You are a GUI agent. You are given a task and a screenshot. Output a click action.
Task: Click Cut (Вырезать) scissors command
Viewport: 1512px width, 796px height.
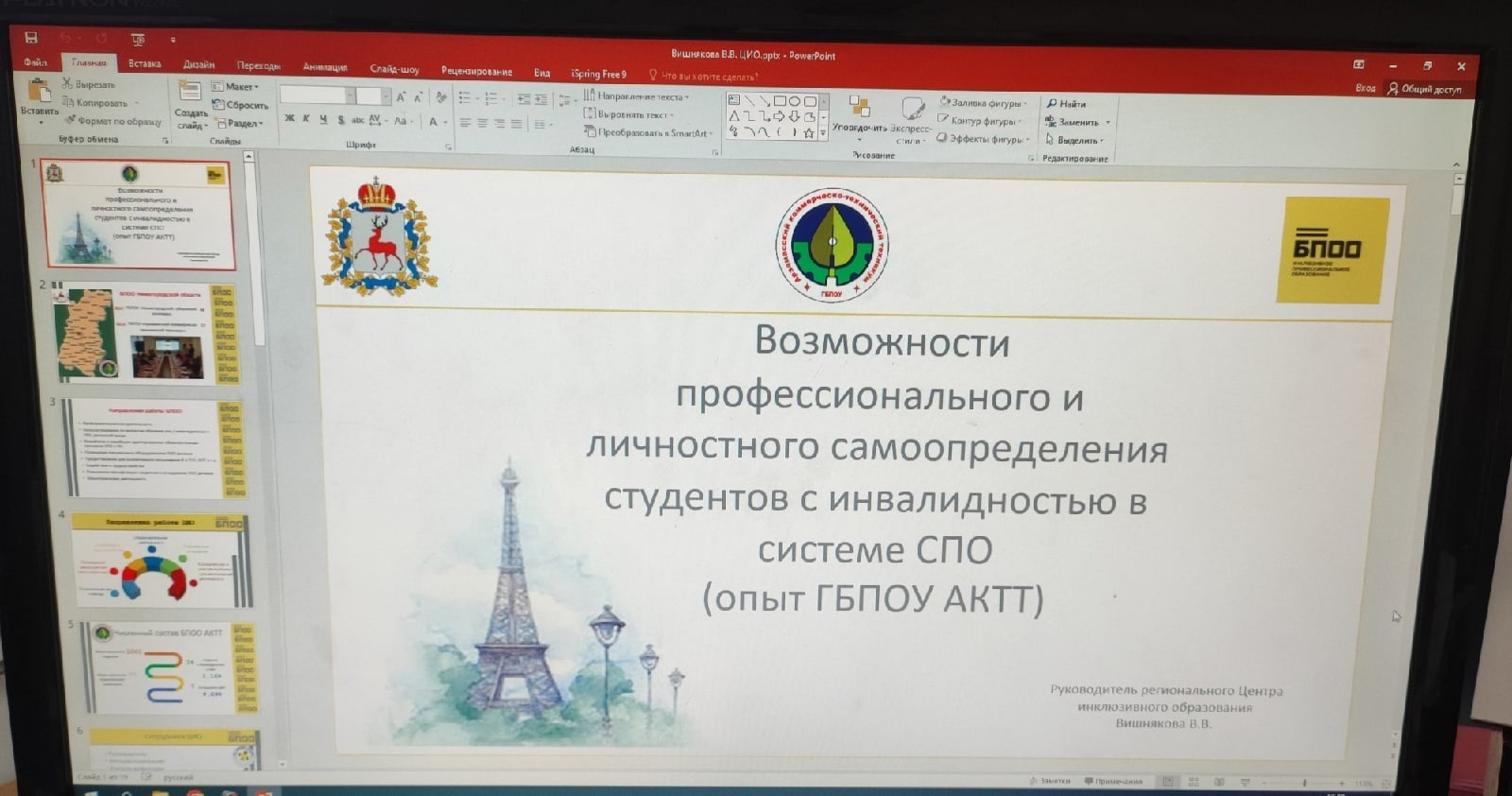point(89,84)
